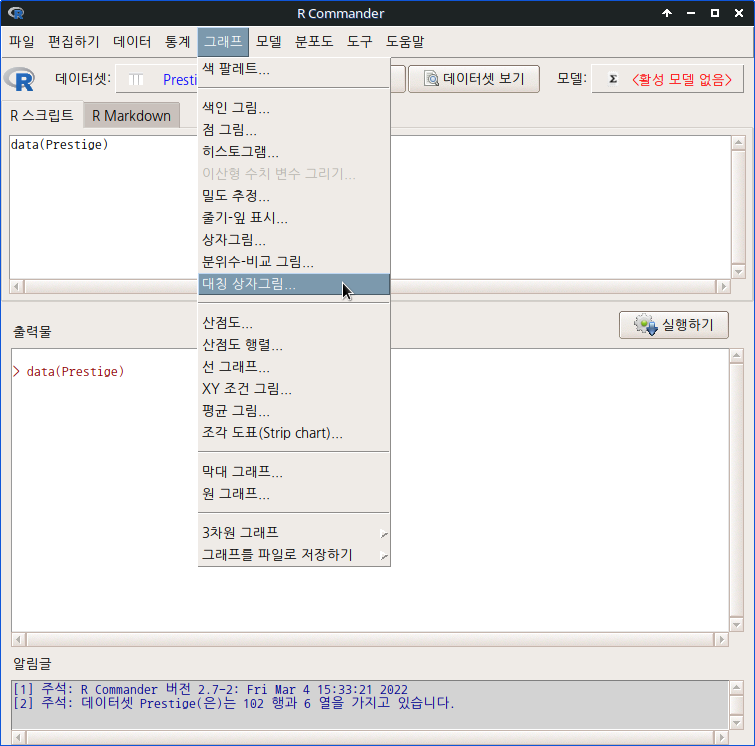This screenshot has height=746, width=755.
Task: Close the open 그래프 menu
Action: pos(223,41)
